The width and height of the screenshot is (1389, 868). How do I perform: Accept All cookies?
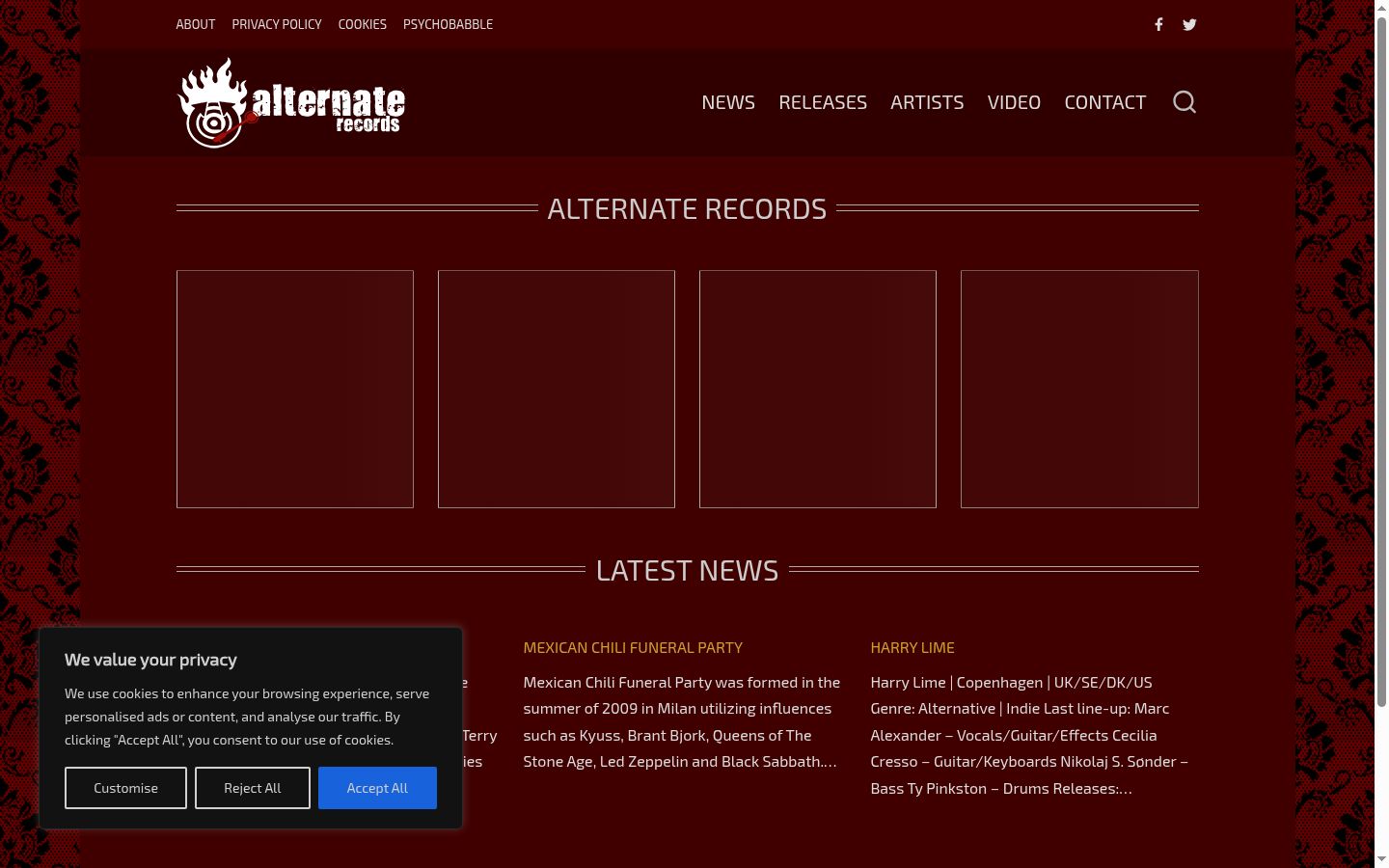click(377, 788)
